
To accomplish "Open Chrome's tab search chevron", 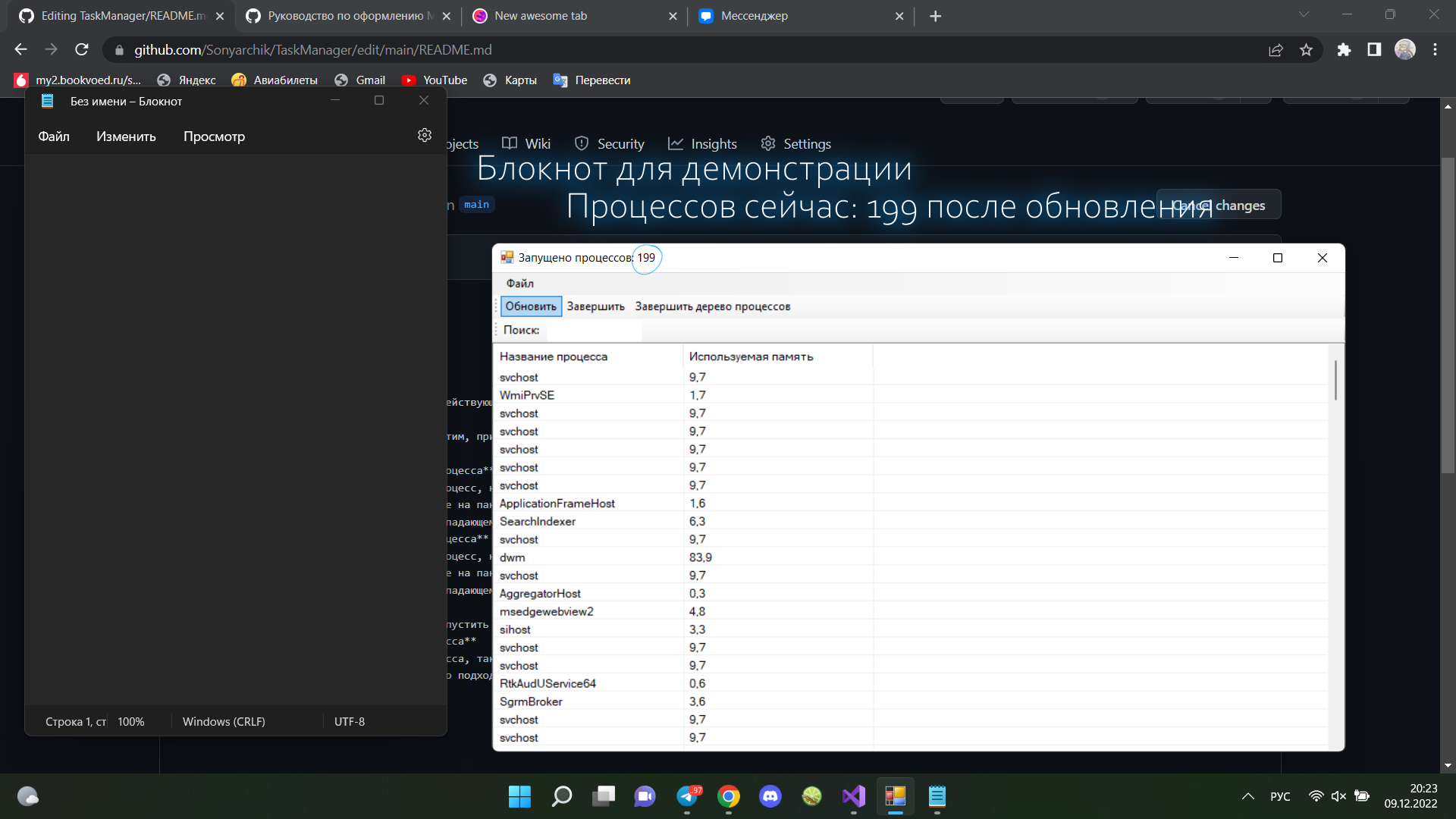I will tap(1304, 14).
